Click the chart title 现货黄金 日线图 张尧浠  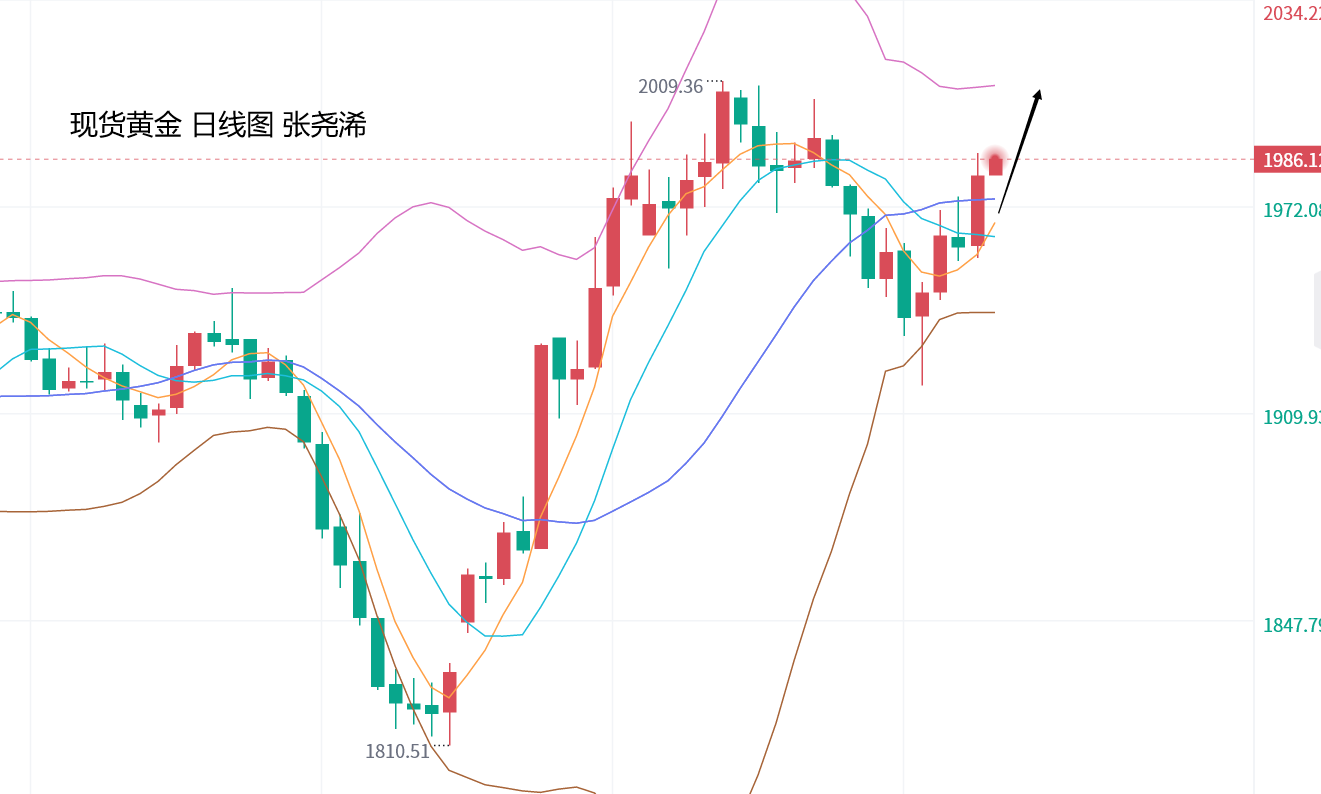[218, 125]
